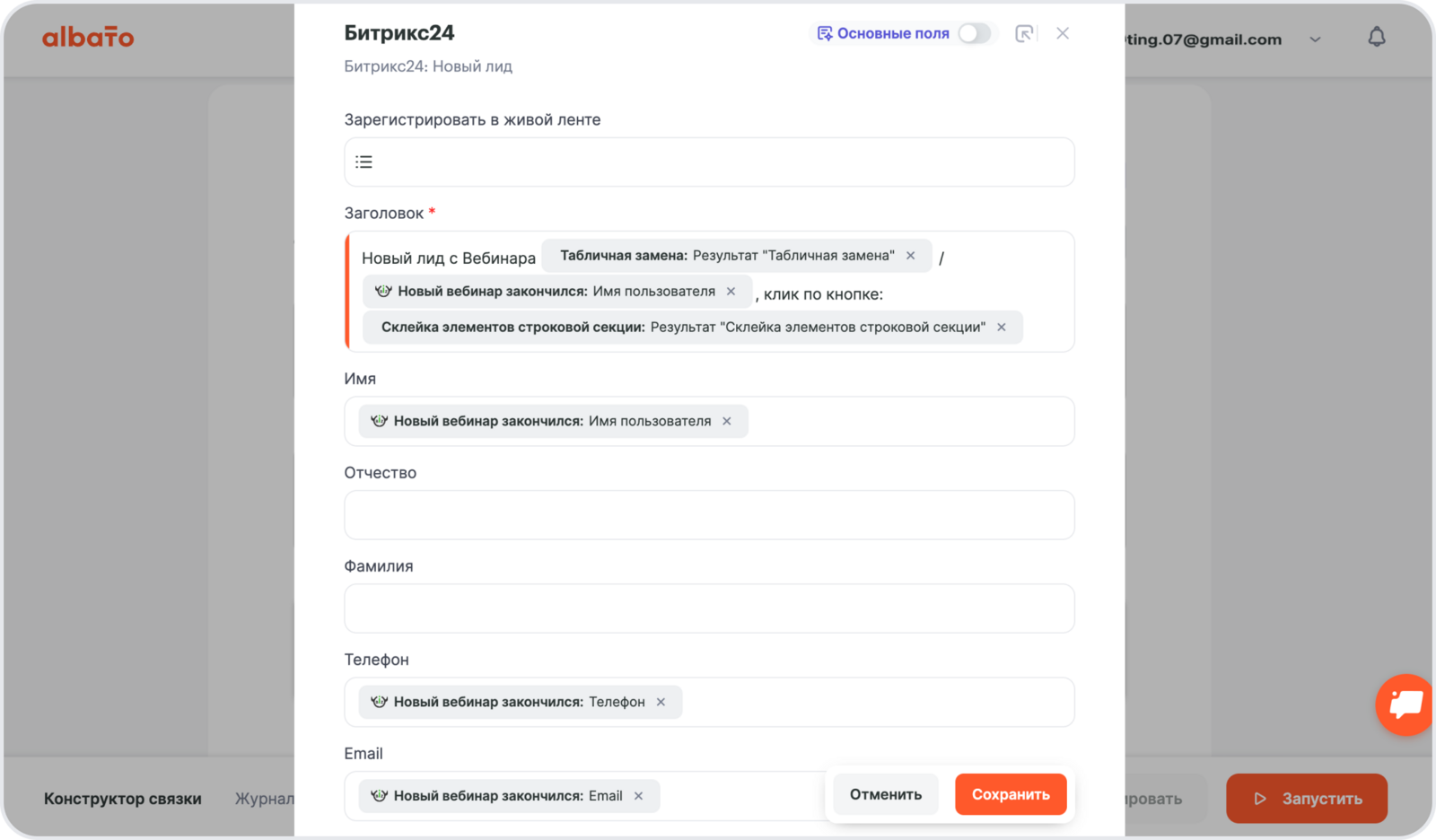Remove "Склейка элементов строковой секции" tag

[x=1002, y=328]
